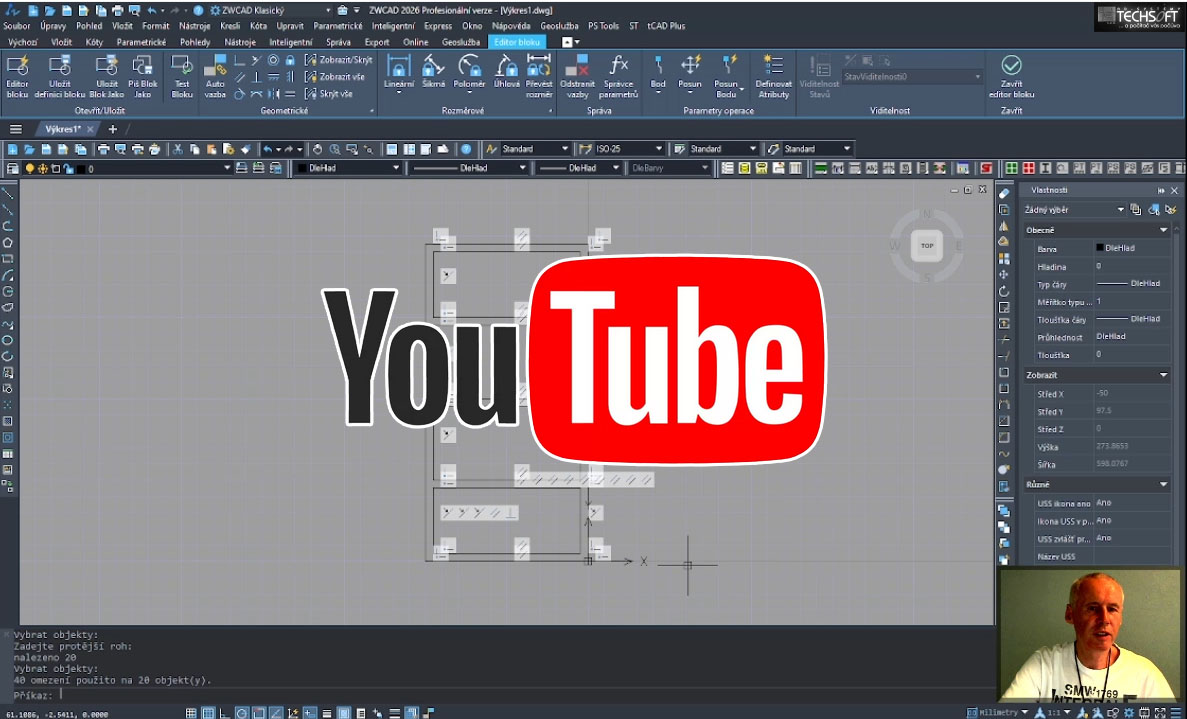Toggle Skrýt vše constraints
The image size is (1187, 719).
click(329, 94)
